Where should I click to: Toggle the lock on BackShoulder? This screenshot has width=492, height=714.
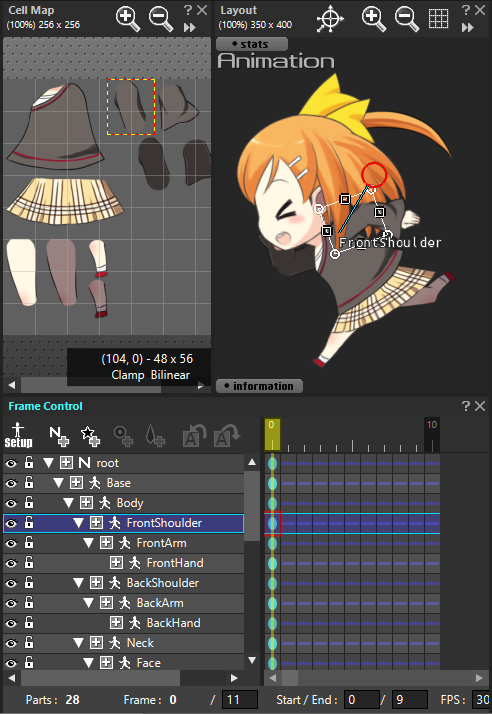[29, 583]
